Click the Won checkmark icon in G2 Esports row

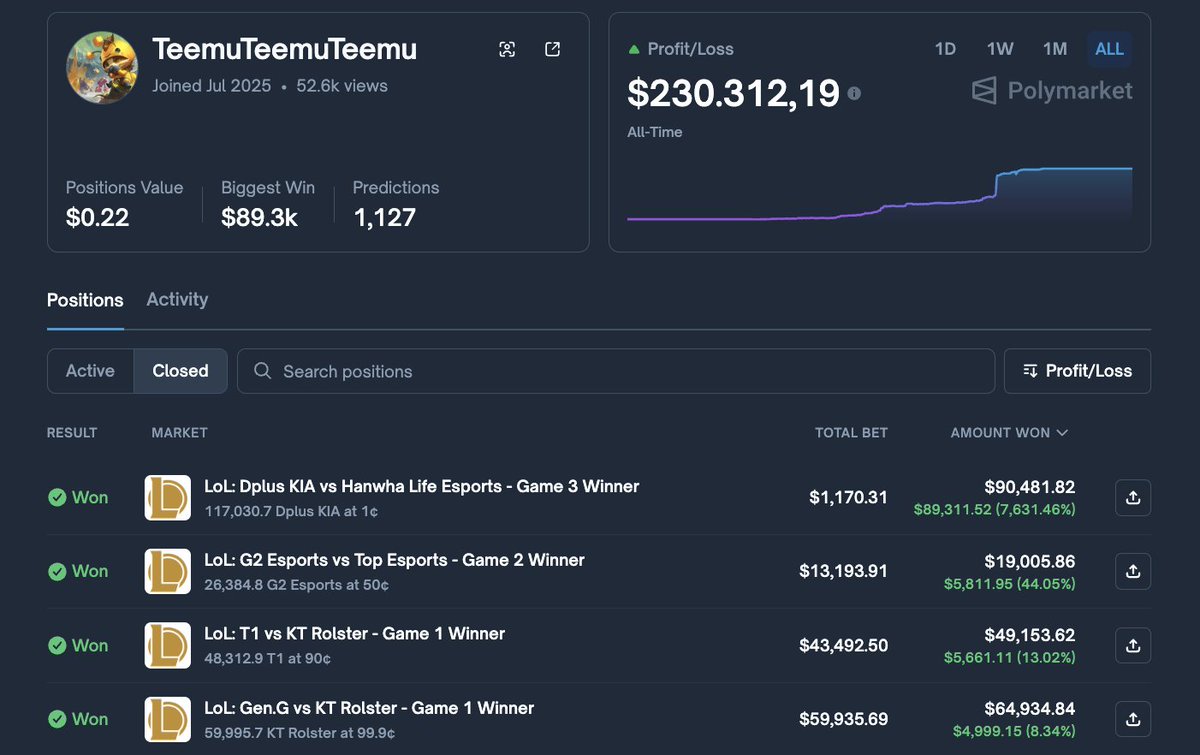(x=57, y=571)
